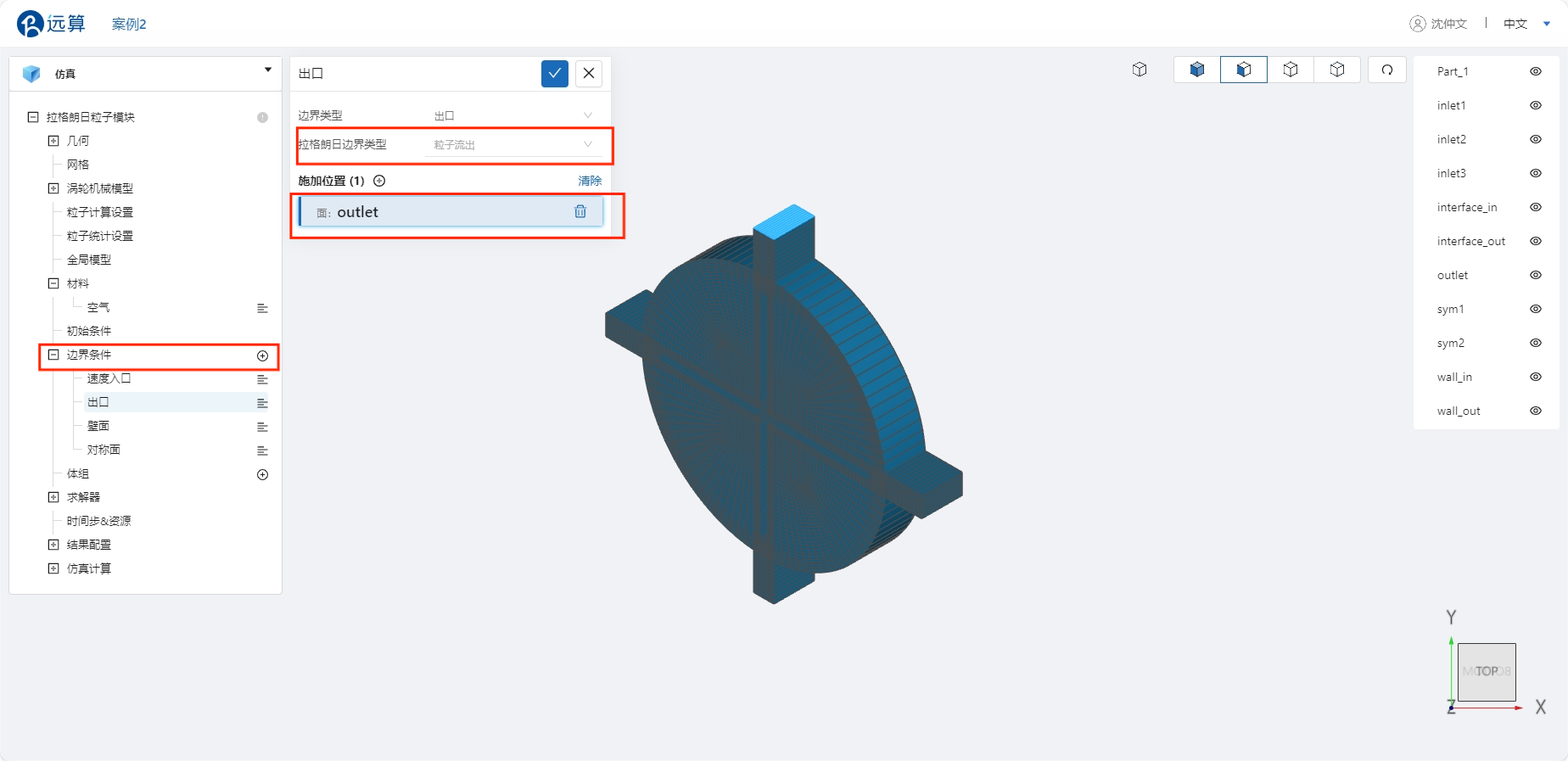
Task: Click the username 沈仲文
Action: (1449, 24)
